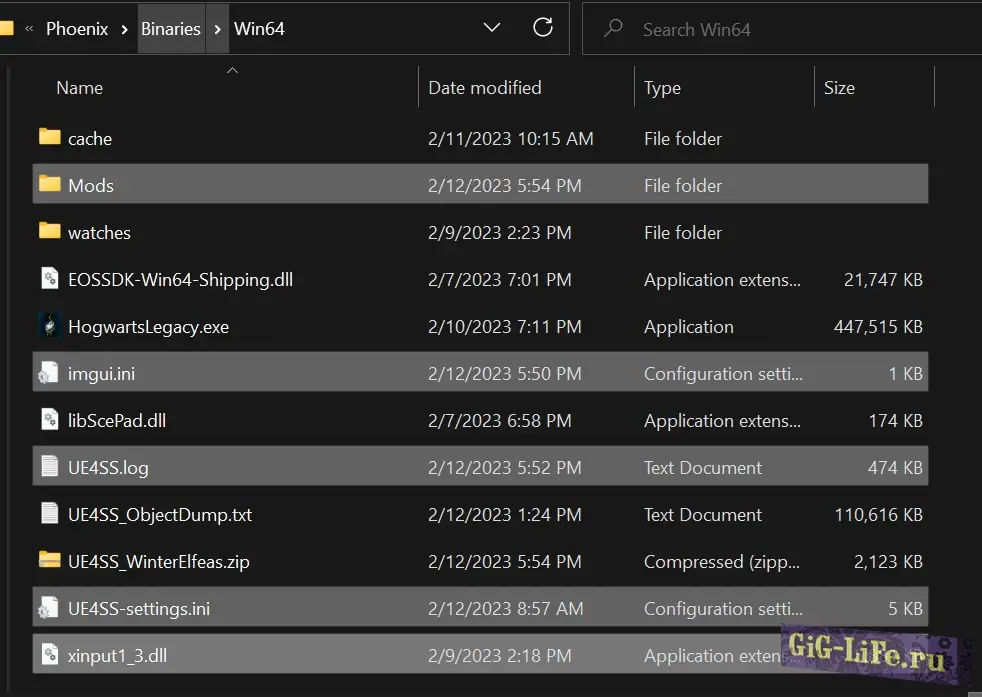Click the UE4SS_WinterElfeas.zip archive icon
The height and width of the screenshot is (697, 982).
[x=50, y=561]
